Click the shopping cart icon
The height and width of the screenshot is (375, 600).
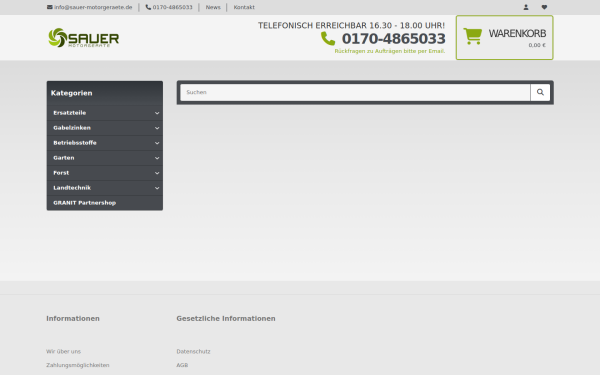click(473, 36)
